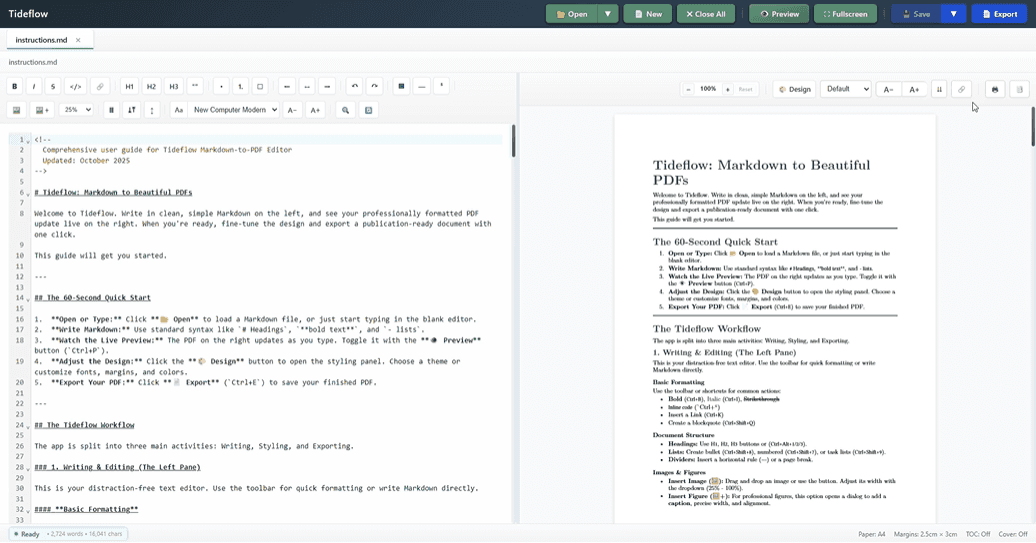Collapse the fold at line 6 heading
1036x543 pixels.
click(x=28, y=194)
